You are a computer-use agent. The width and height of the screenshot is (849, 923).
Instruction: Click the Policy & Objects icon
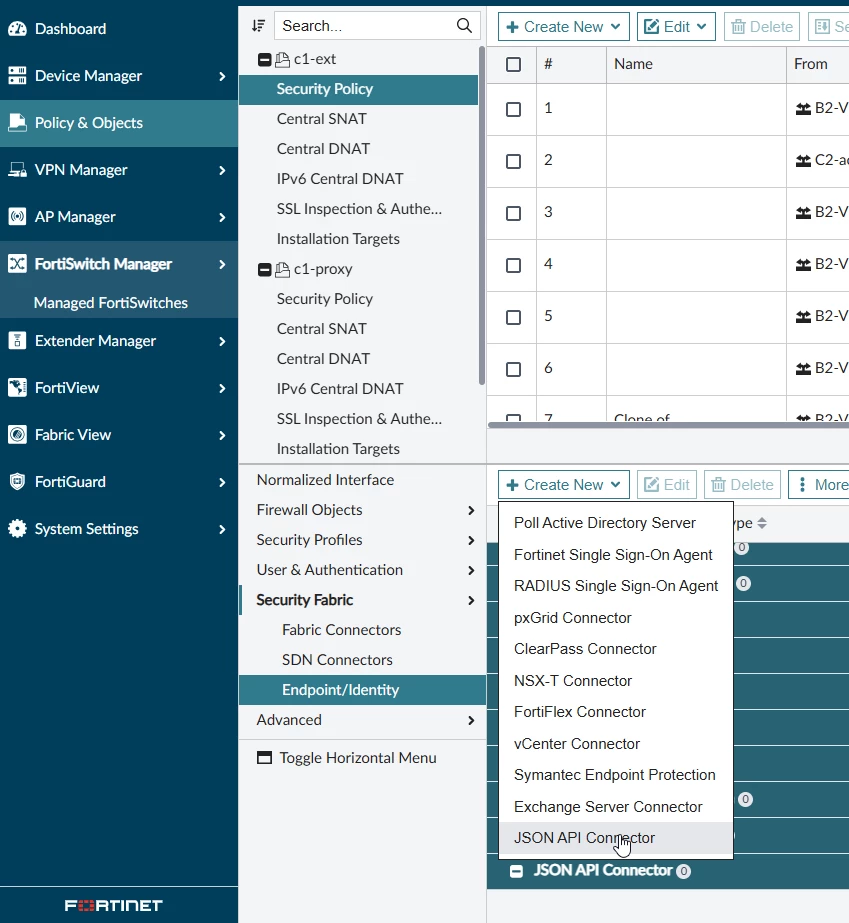tap(17, 122)
